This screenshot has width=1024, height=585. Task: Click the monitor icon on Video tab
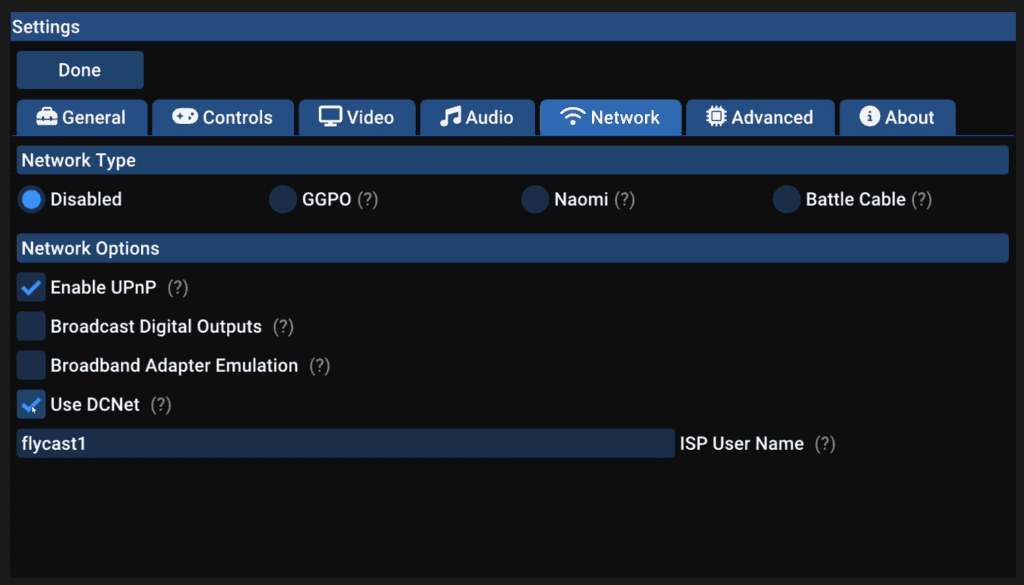[x=330, y=117]
